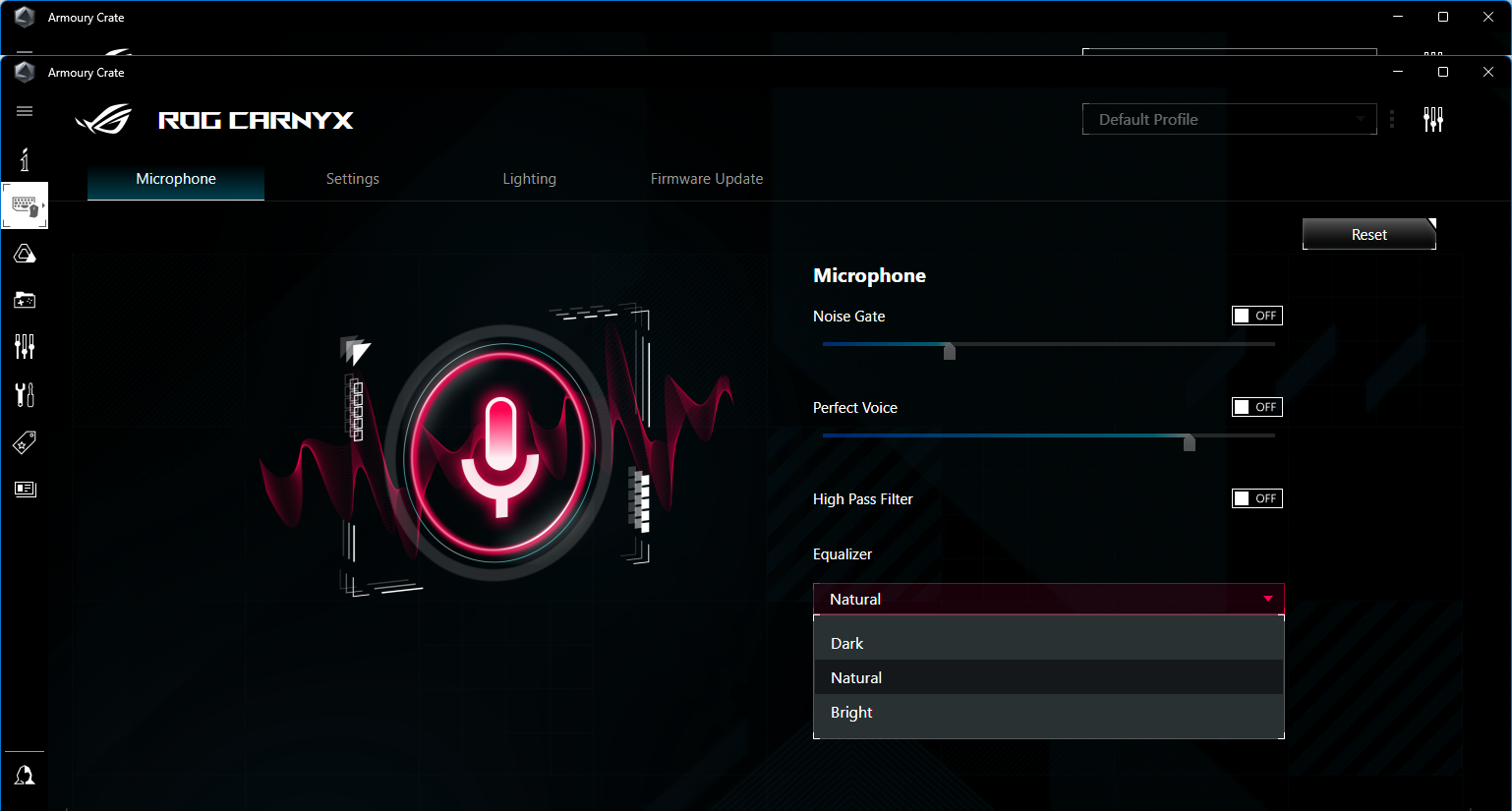Open Scenario Profiles sliders icon in sidebar
This screenshot has width=1512, height=811.
(25, 346)
